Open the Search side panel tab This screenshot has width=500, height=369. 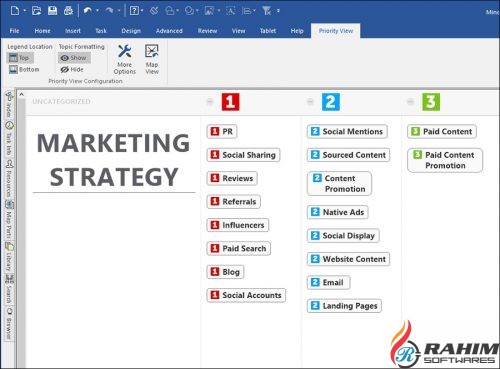(x=9, y=289)
